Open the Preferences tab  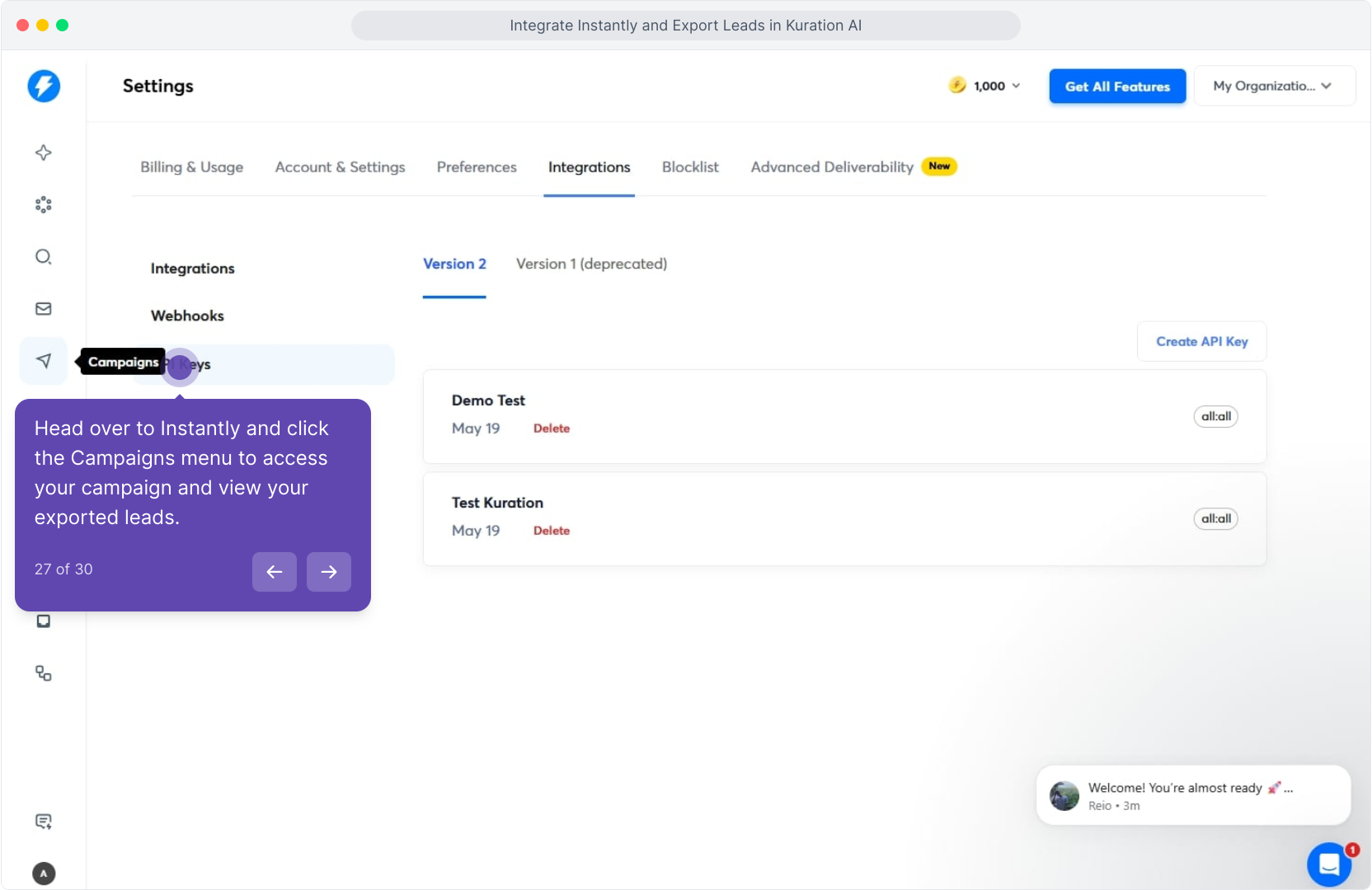click(477, 167)
